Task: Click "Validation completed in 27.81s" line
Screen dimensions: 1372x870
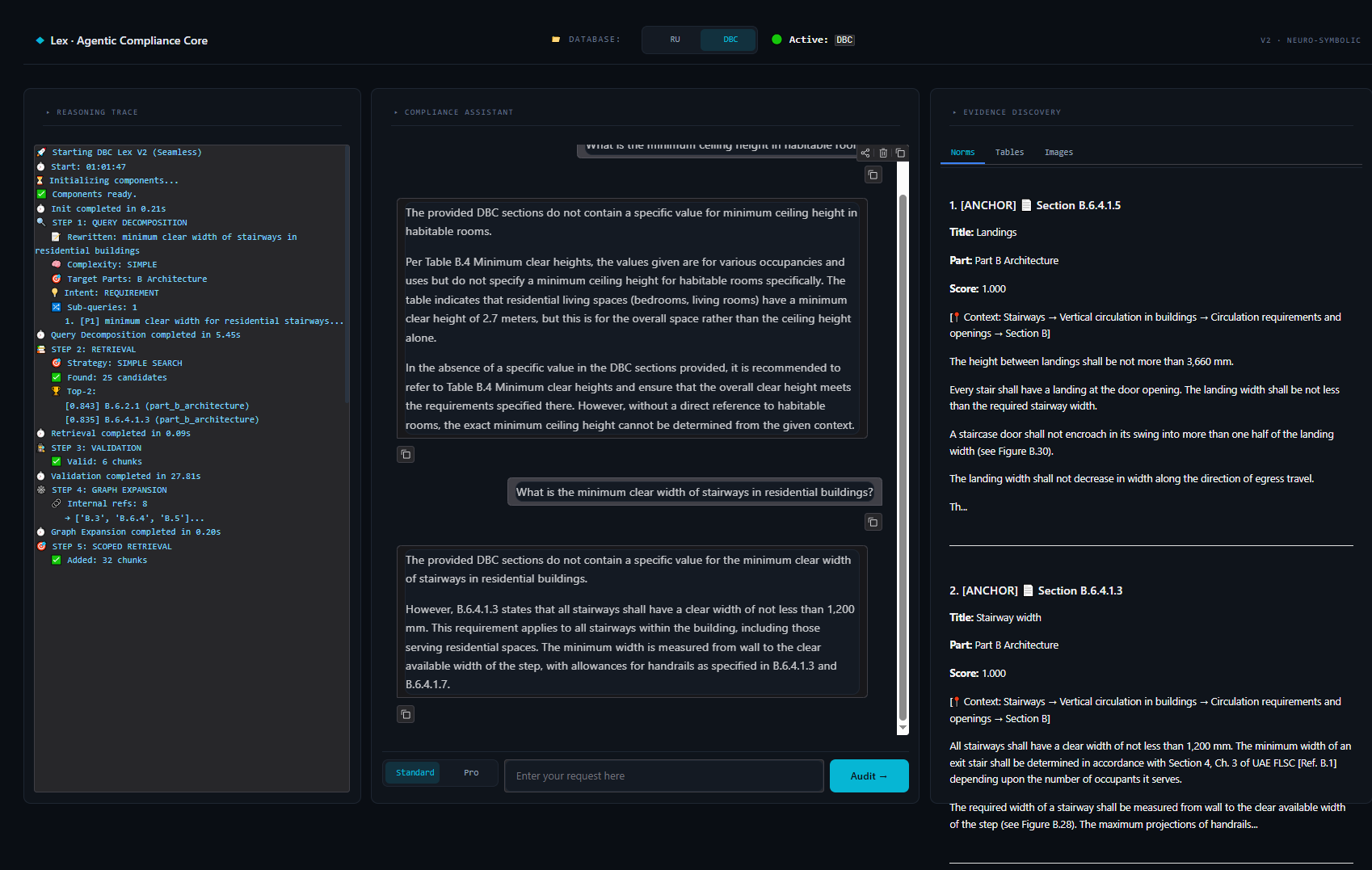Action: click(x=125, y=476)
